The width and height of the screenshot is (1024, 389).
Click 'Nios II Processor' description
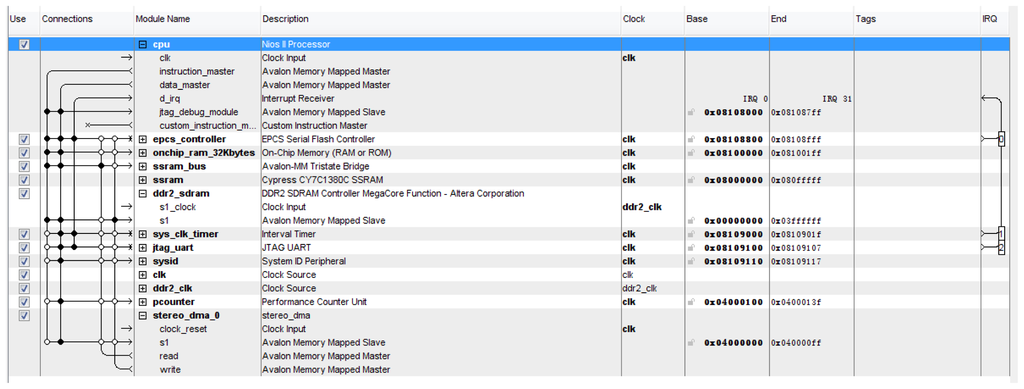pyautogui.click(x=296, y=44)
